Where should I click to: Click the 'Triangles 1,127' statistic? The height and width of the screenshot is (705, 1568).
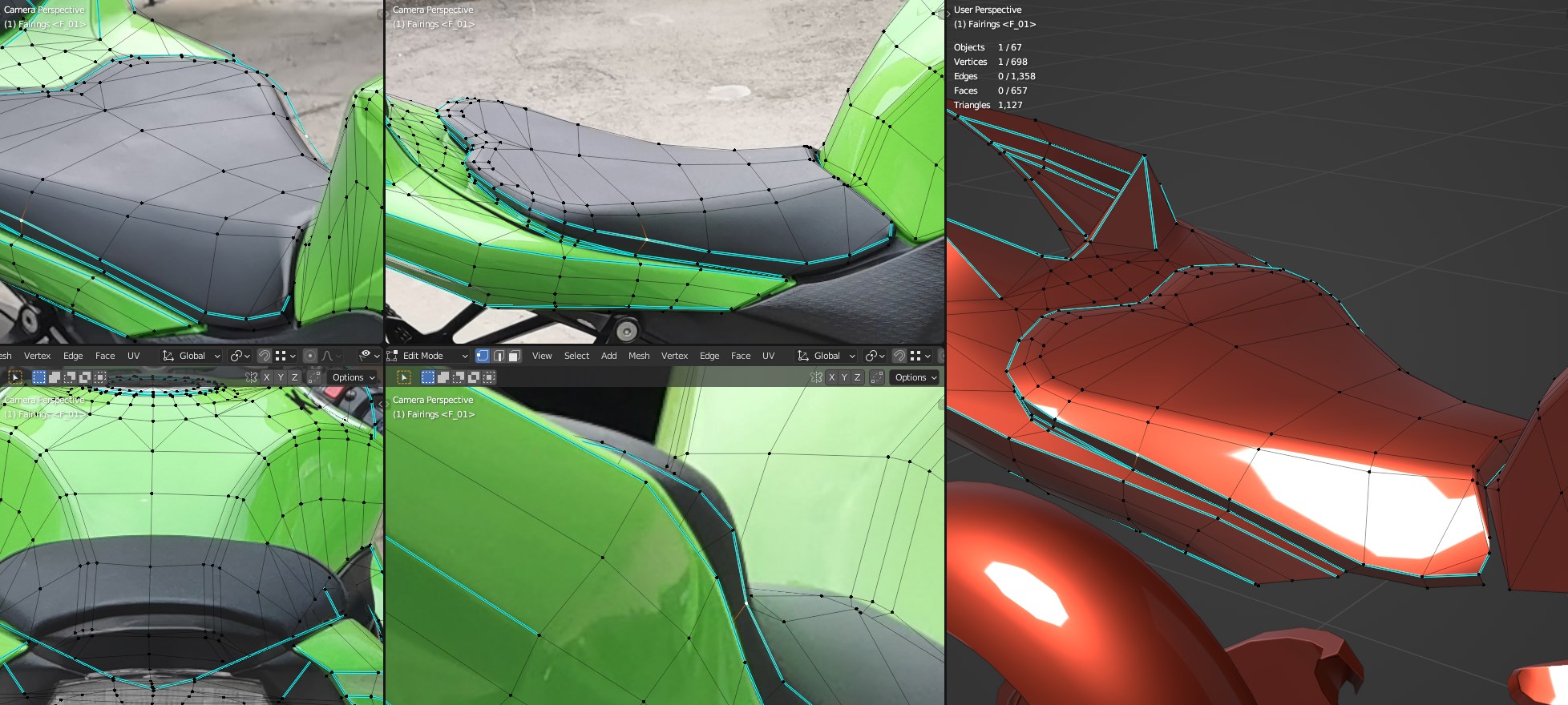point(988,105)
